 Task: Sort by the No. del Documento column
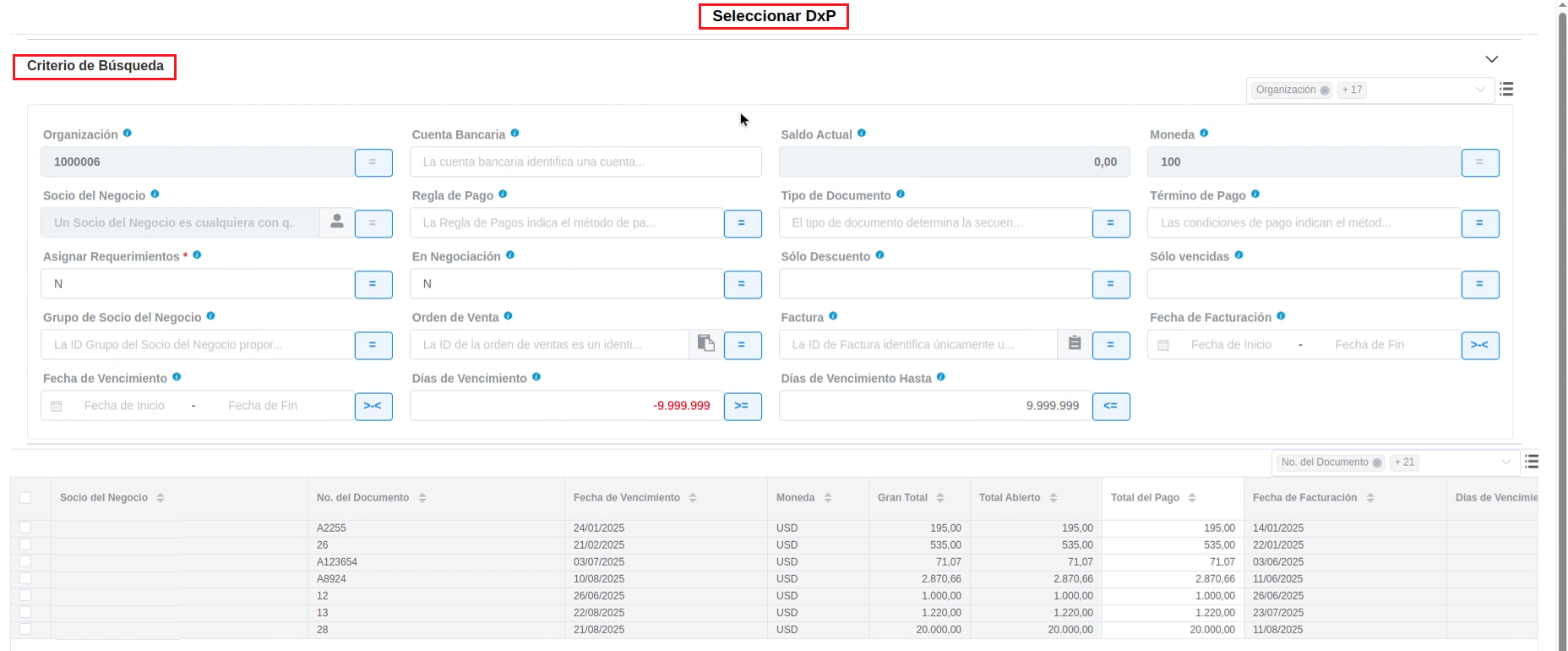pos(422,498)
